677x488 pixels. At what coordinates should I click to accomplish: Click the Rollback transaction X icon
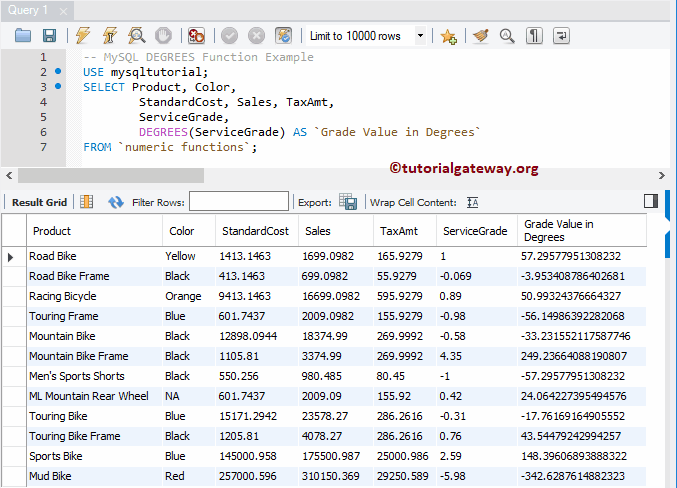(256, 36)
